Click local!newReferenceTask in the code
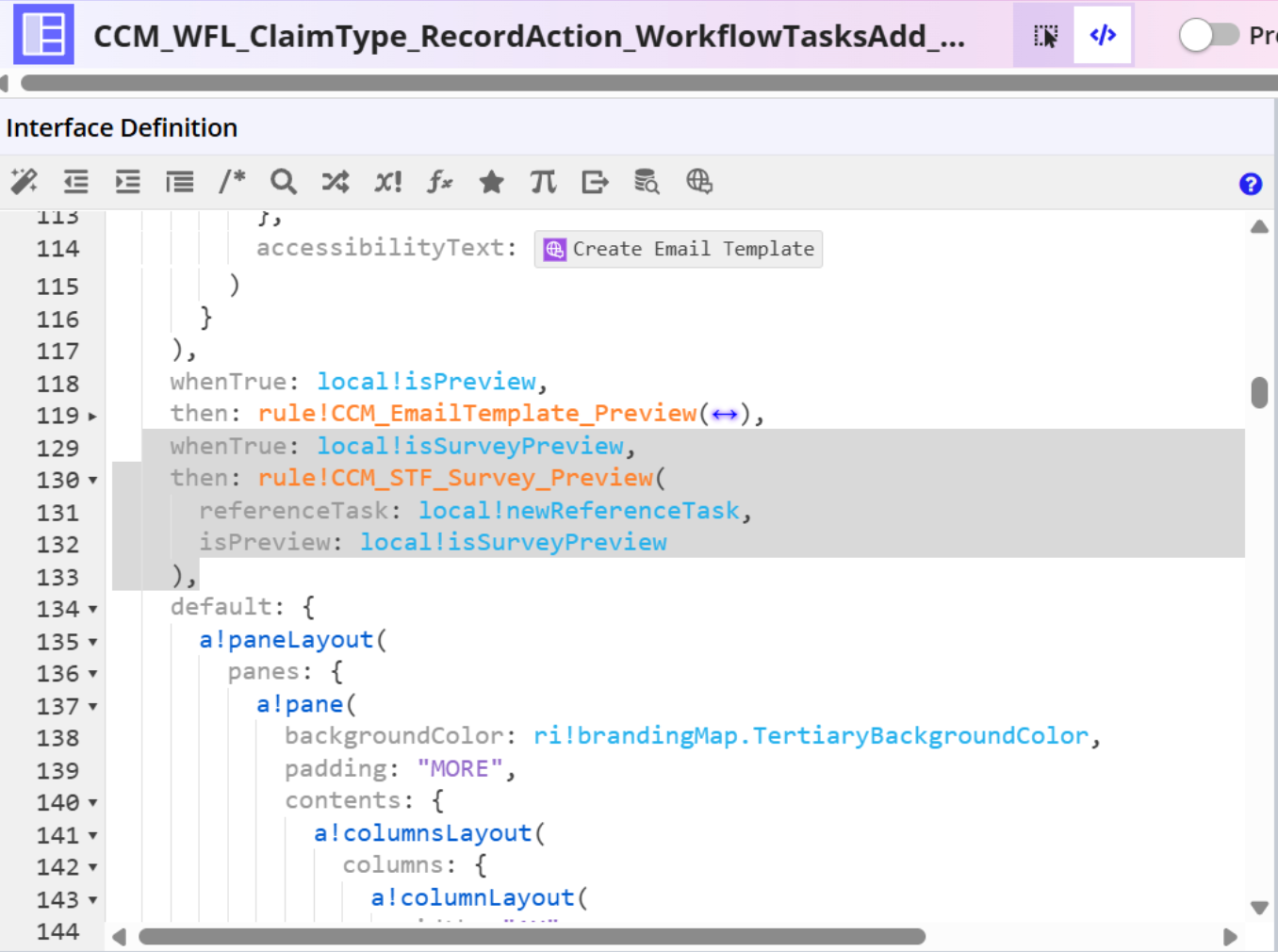1278x952 pixels. pyautogui.click(x=579, y=511)
